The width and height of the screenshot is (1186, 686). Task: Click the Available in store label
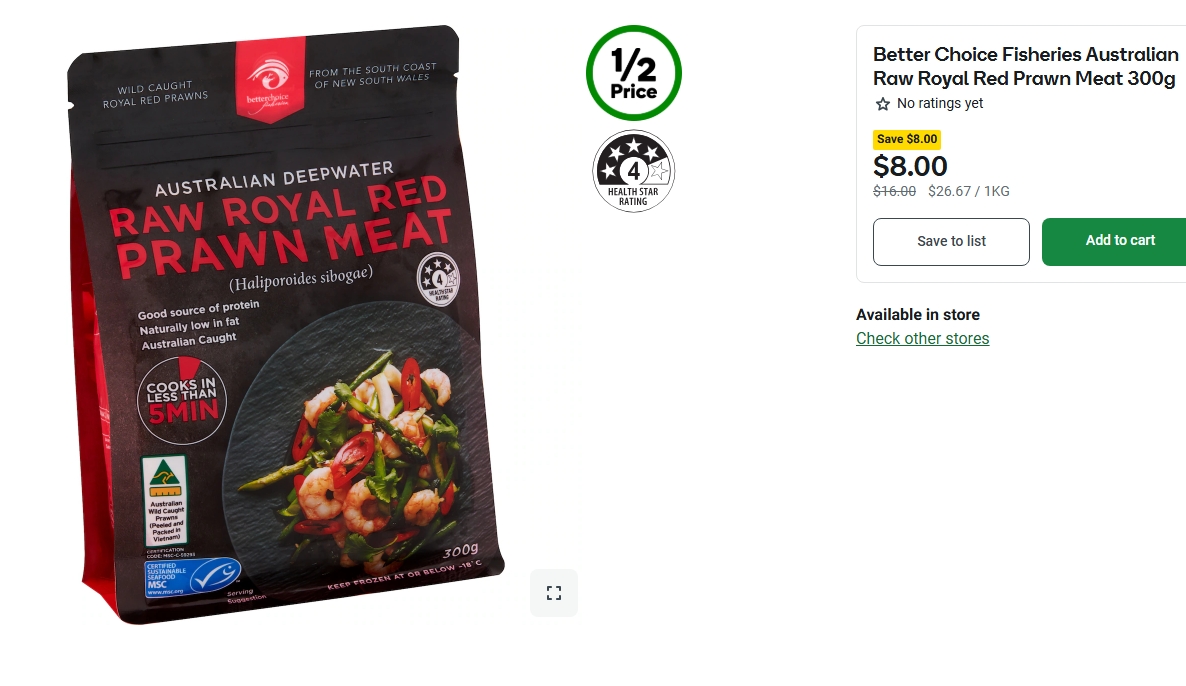pos(917,315)
